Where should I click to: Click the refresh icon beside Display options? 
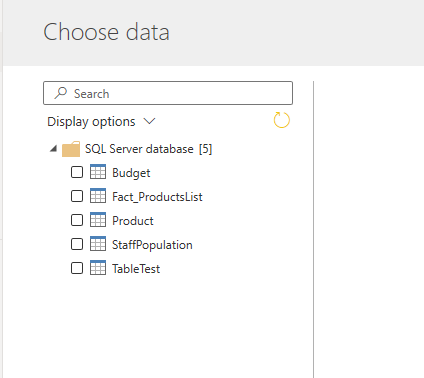point(282,120)
